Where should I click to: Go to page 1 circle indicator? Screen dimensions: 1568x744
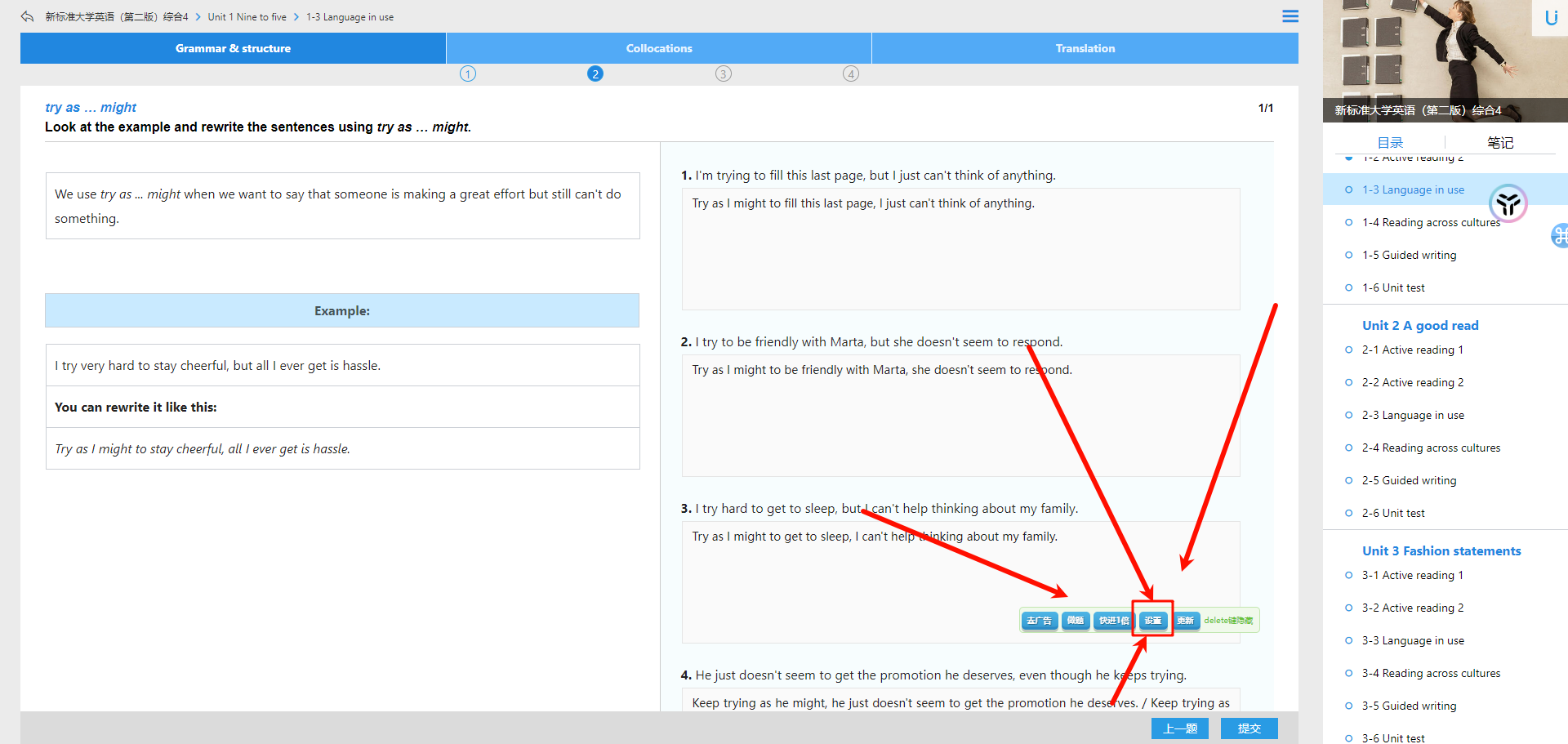click(x=468, y=74)
